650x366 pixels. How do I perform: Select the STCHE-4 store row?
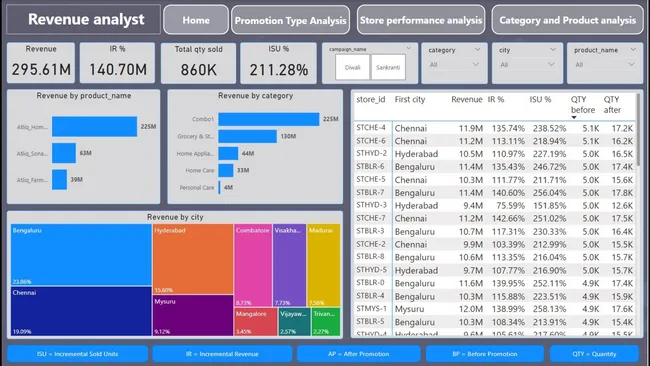[x=495, y=128]
